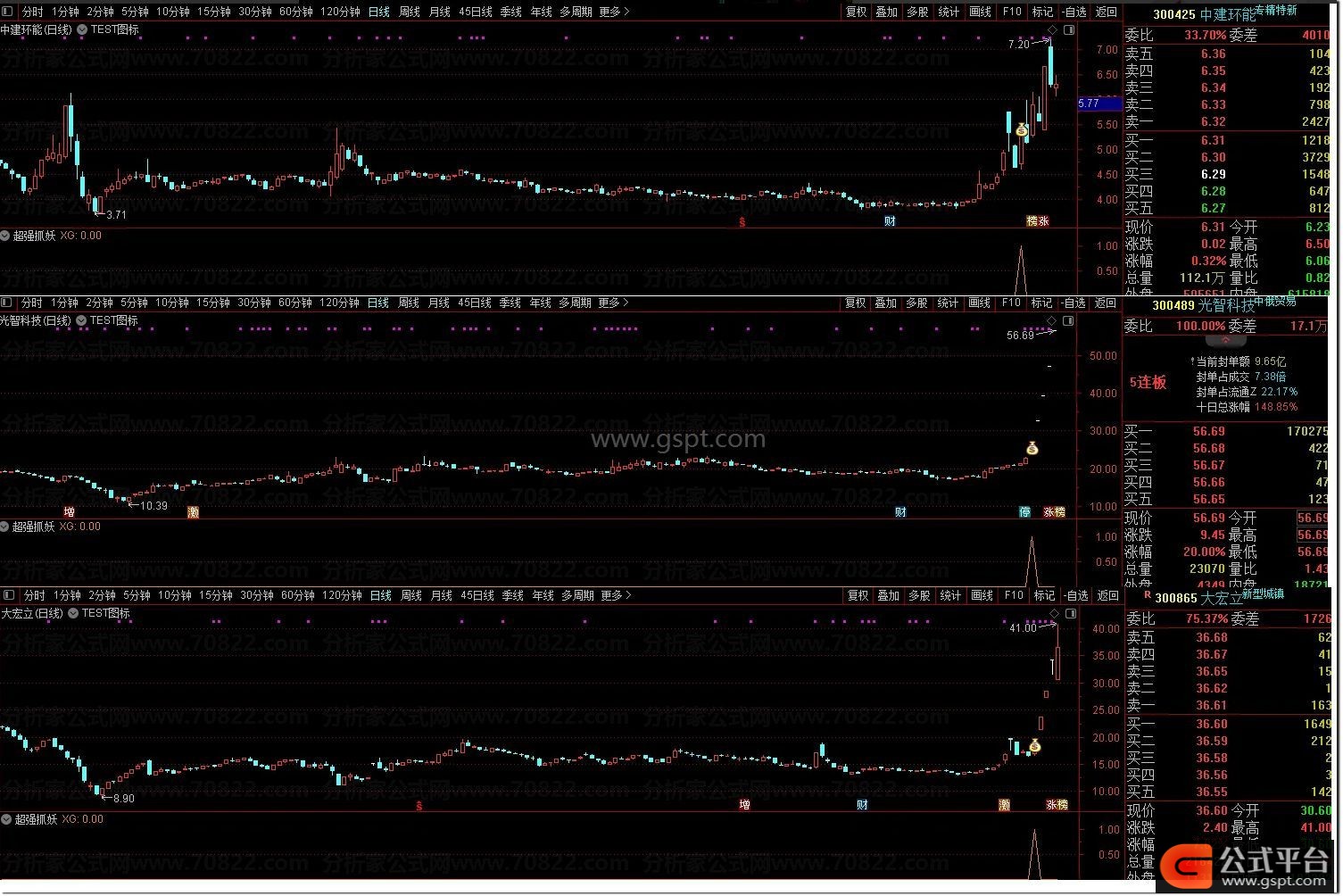
Task: Switch top chart to 分时 view
Action: [x=31, y=12]
